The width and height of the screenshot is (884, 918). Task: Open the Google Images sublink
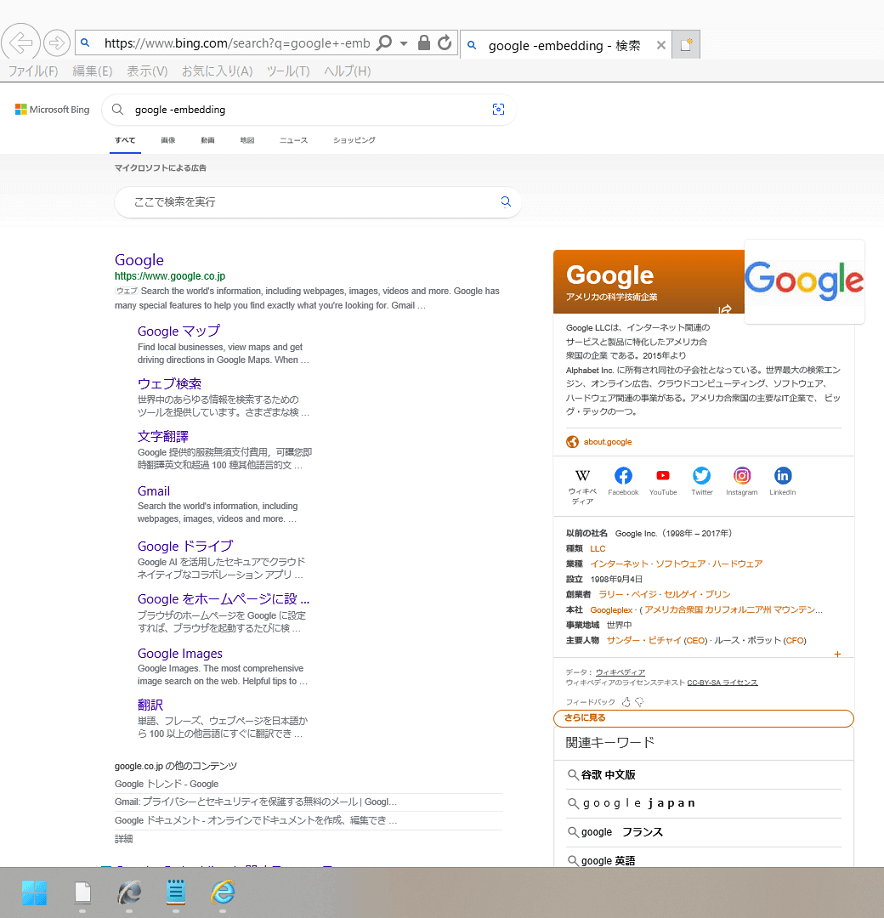180,653
